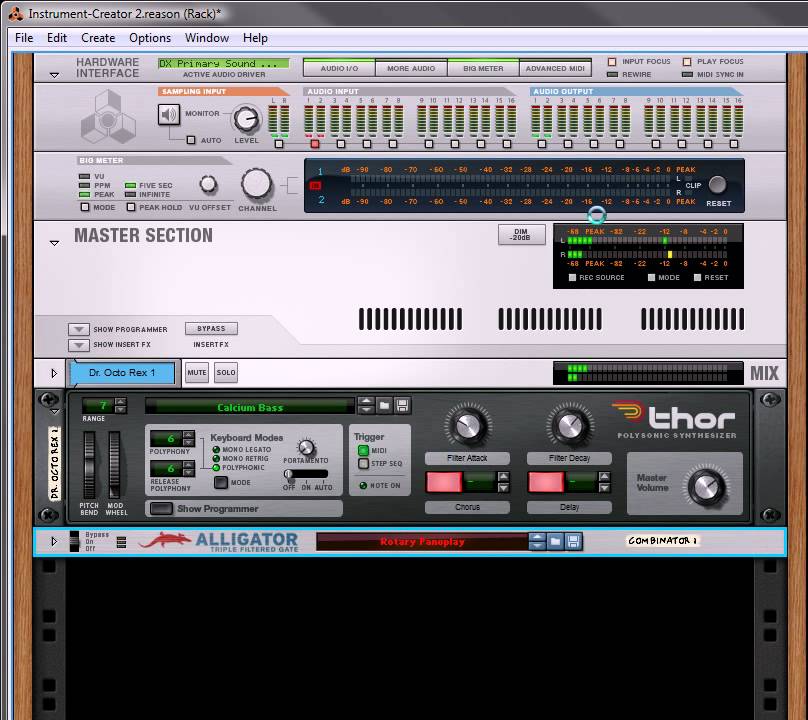Toggle the STEP SEQ trigger button
Image resolution: width=808 pixels, height=720 pixels.
coord(363,463)
